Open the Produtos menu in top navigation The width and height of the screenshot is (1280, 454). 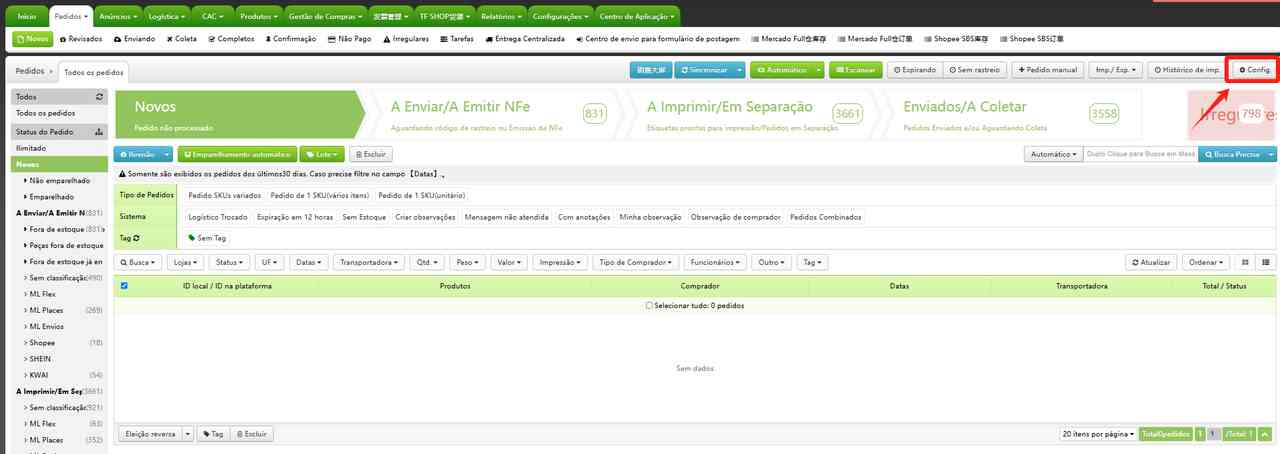coord(258,16)
